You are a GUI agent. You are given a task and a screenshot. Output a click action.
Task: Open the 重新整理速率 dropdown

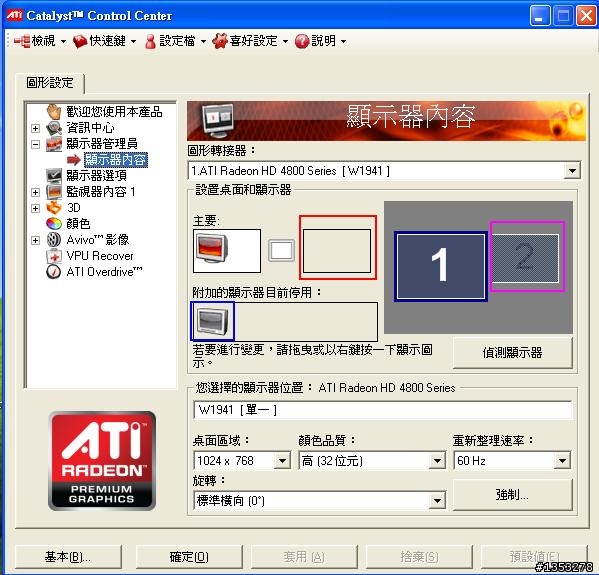click(x=562, y=461)
